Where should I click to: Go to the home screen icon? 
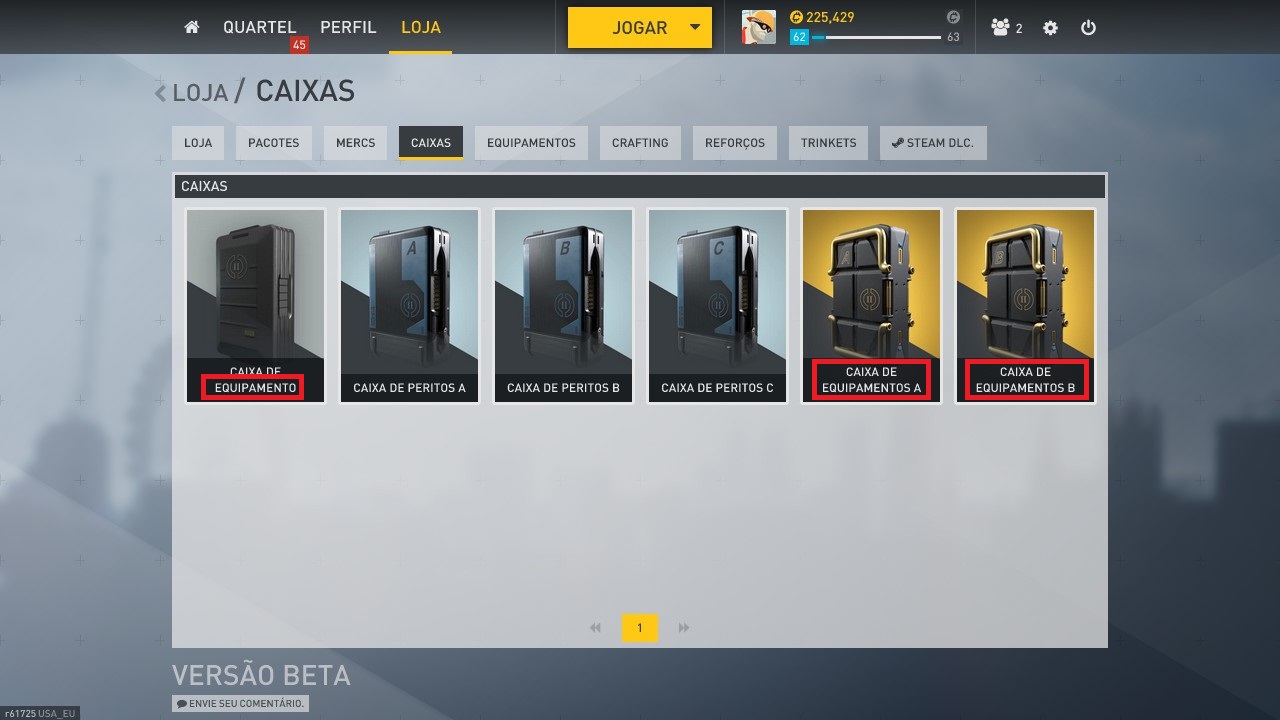coord(192,28)
